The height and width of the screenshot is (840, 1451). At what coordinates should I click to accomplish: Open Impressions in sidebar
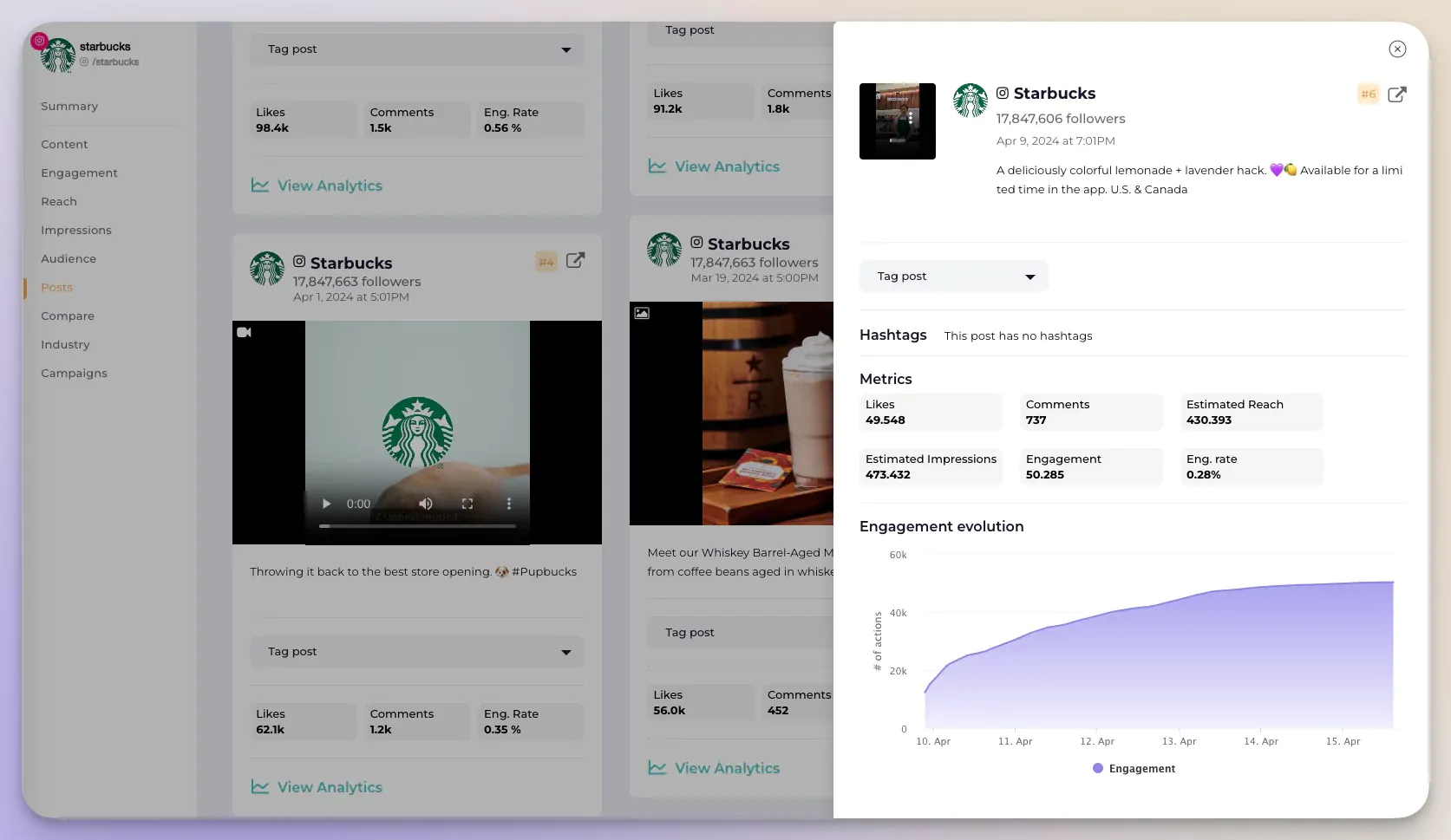coord(76,231)
